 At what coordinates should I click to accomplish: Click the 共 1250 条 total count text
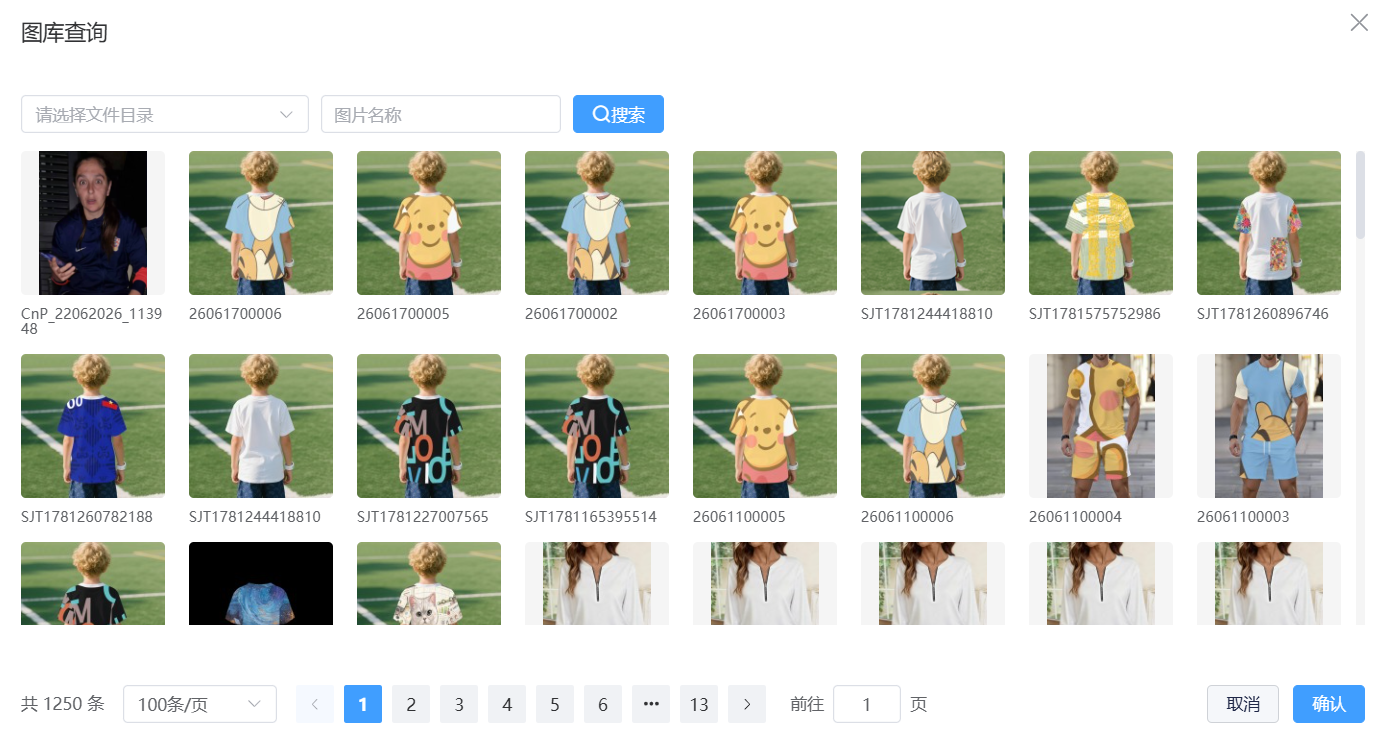coord(63,704)
